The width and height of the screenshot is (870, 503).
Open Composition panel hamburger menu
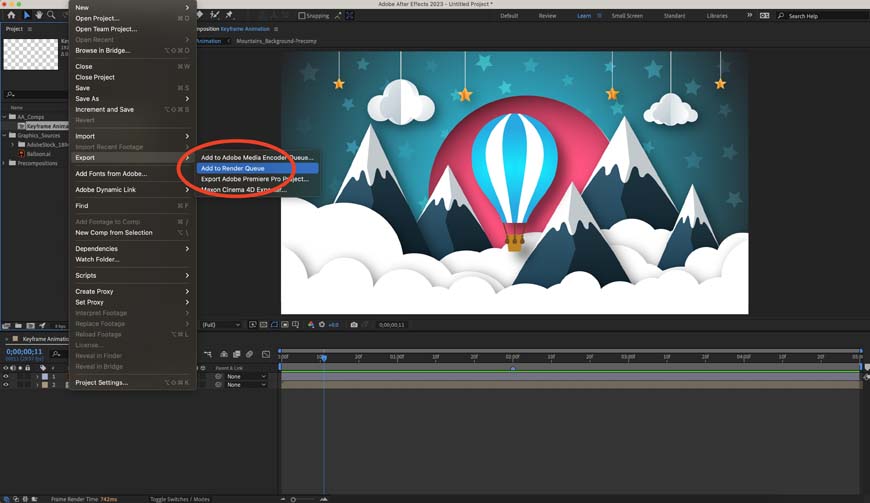point(276,29)
